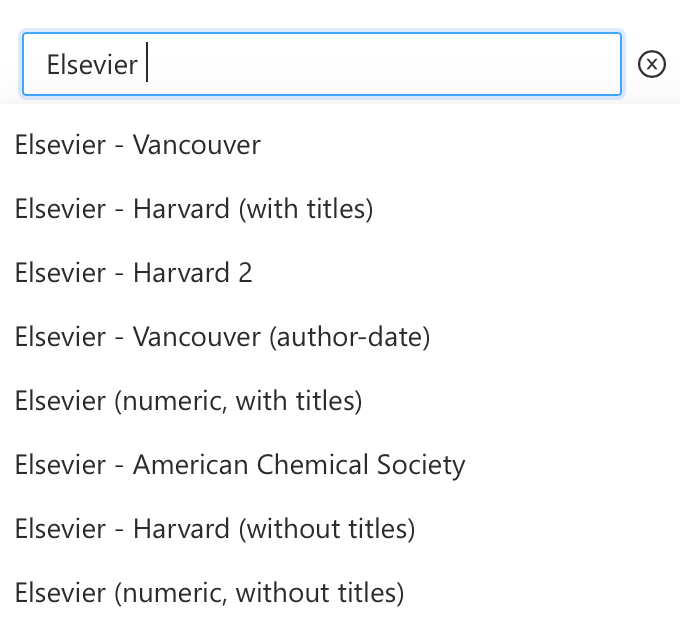Choose Elsevier (numeric, with titles)
Image resolution: width=680 pixels, height=620 pixels.
340,401
